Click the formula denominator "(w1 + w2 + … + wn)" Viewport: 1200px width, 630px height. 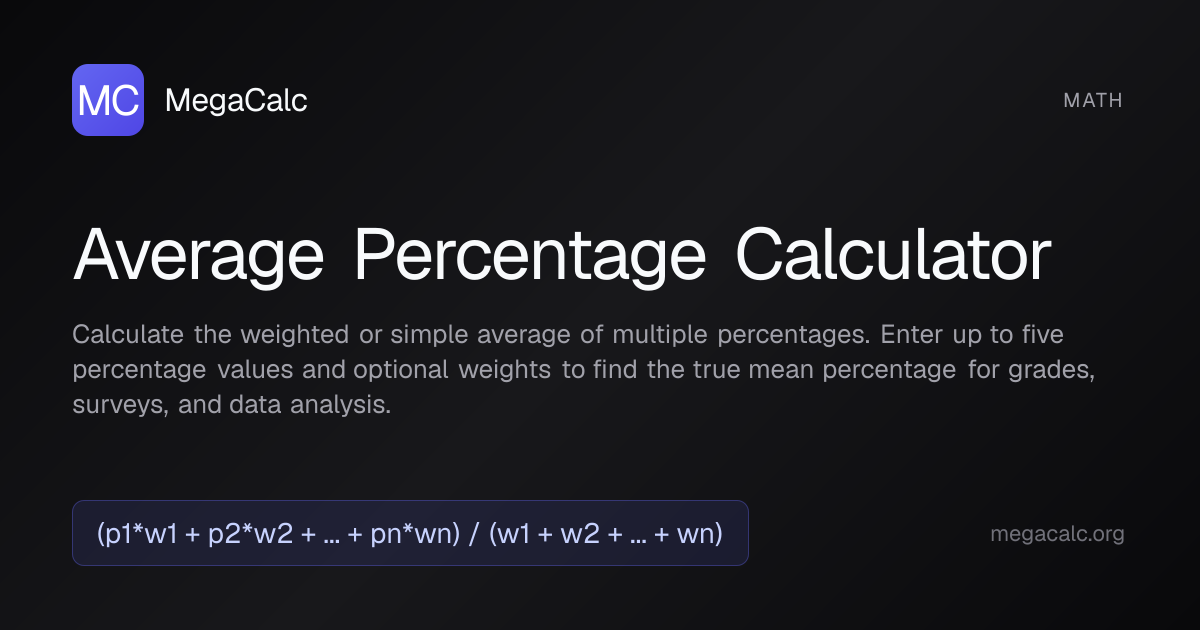(606, 534)
